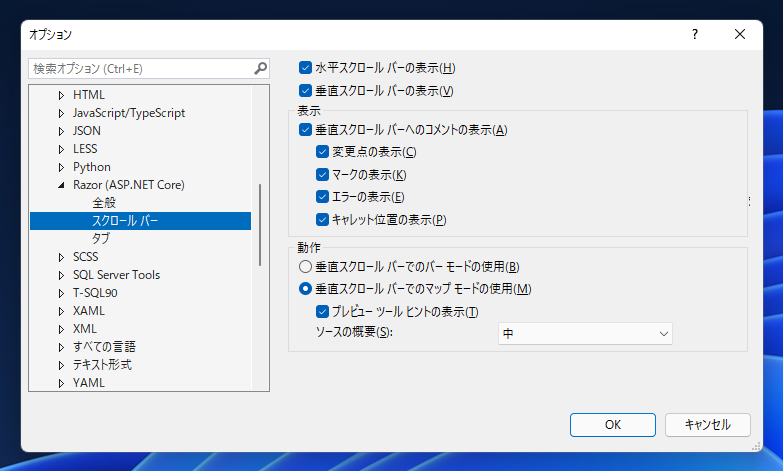Image resolution: width=783 pixels, height=471 pixels.
Task: Click OK to apply options
Action: [613, 425]
